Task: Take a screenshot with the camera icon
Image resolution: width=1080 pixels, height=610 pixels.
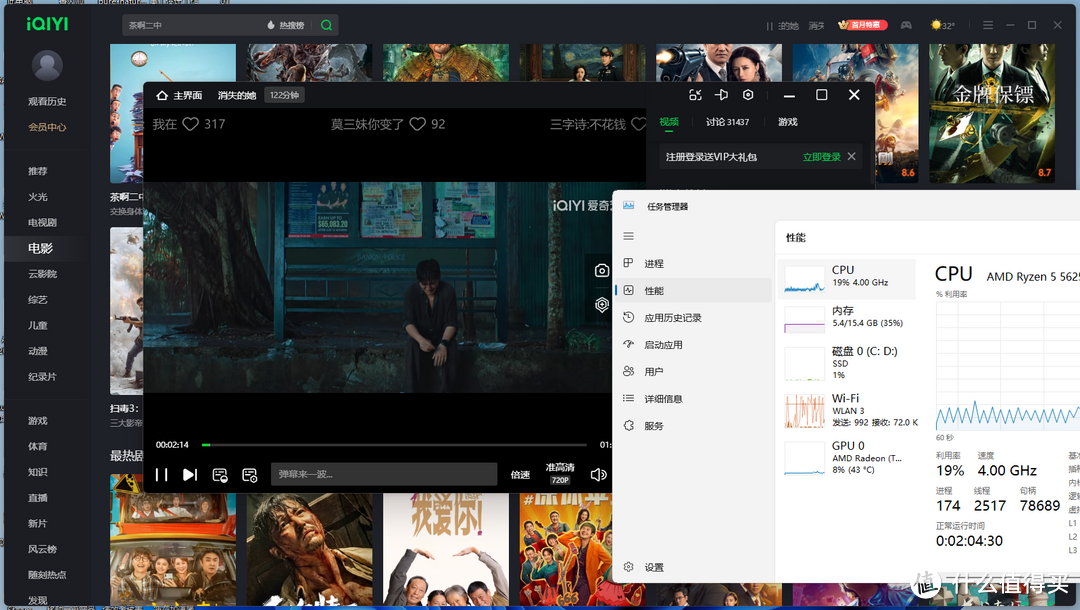Action: pyautogui.click(x=602, y=271)
